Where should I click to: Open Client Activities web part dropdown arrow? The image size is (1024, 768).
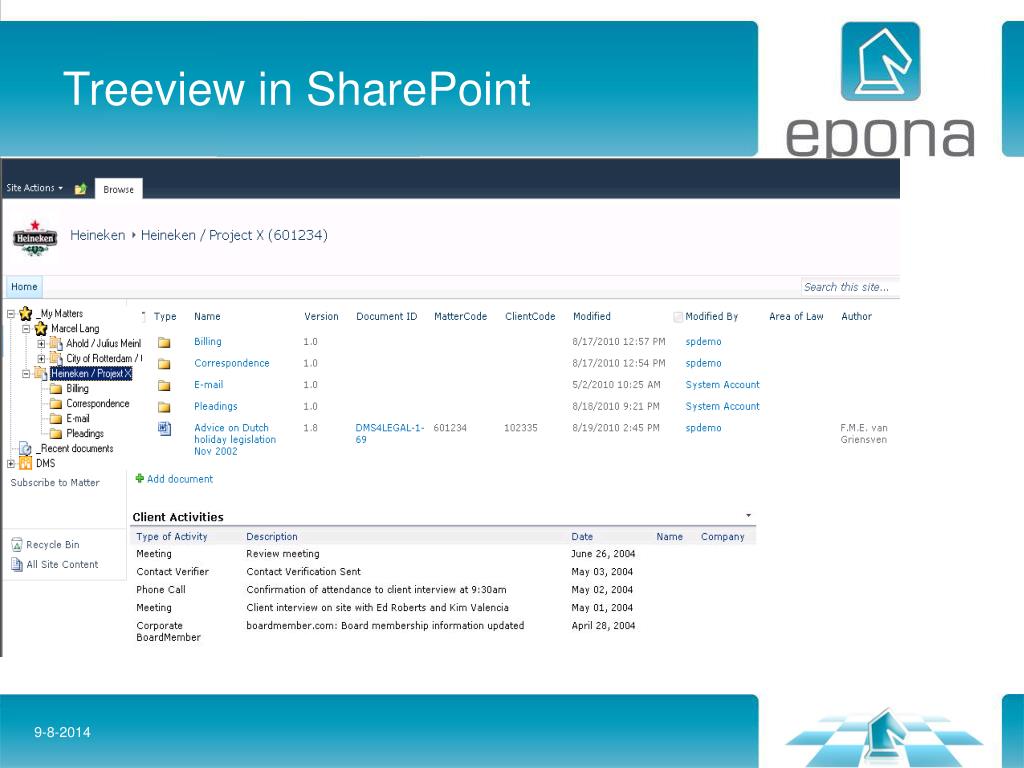[748, 516]
